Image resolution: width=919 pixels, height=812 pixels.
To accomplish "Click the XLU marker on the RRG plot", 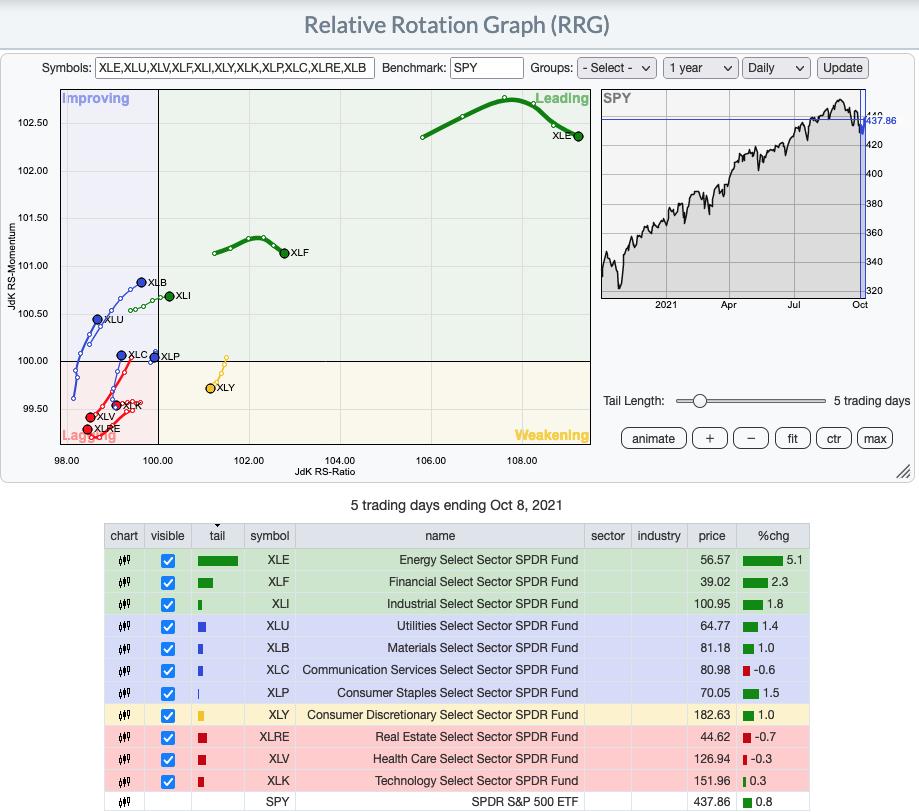I will point(97,320).
